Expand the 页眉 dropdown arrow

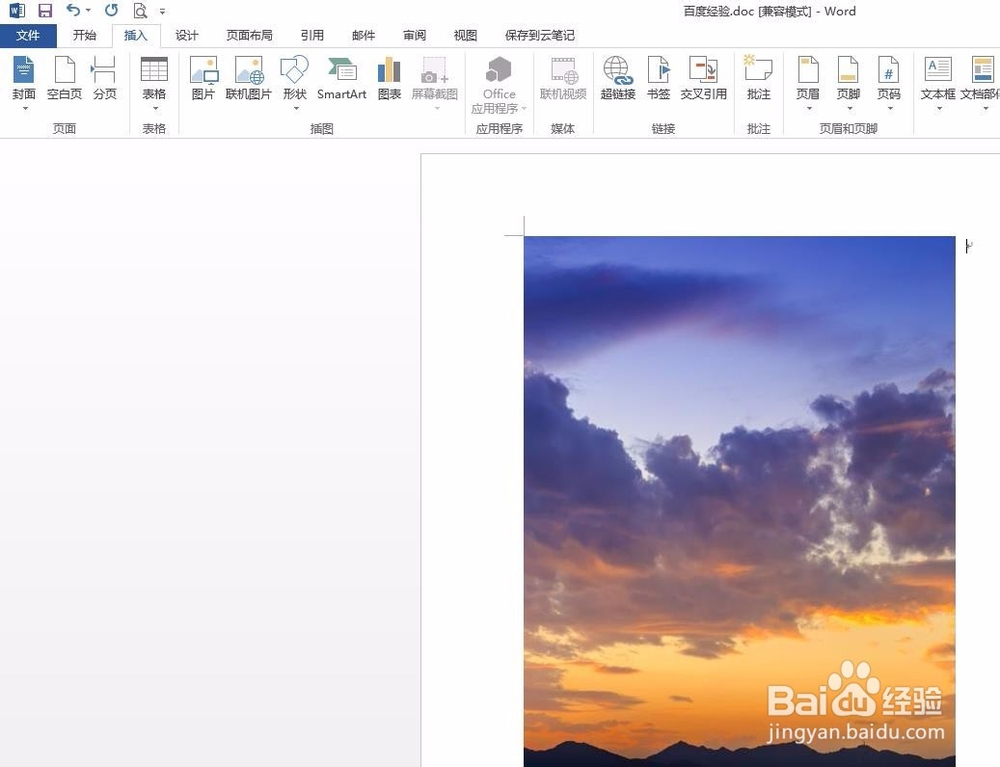[x=809, y=108]
